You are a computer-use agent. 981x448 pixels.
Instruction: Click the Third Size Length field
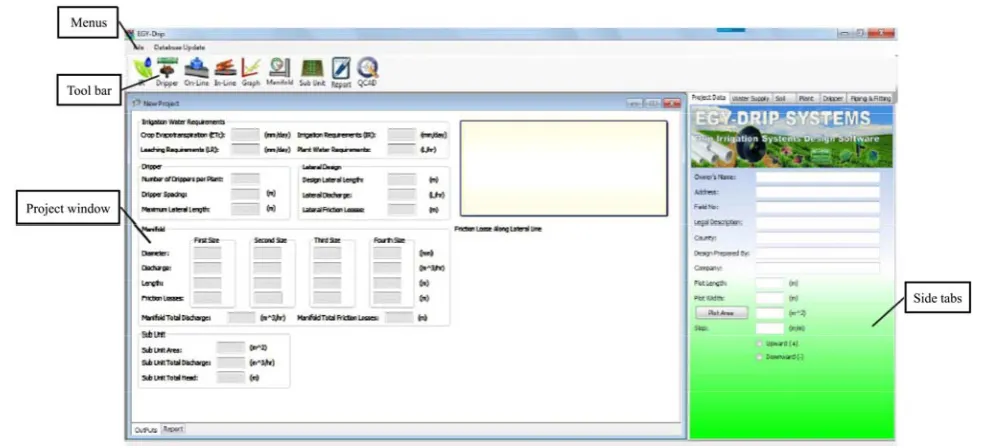click(x=327, y=283)
